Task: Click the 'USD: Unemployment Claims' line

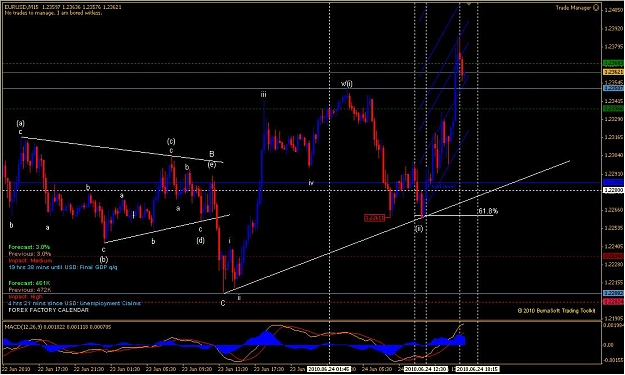Action: pos(75,303)
